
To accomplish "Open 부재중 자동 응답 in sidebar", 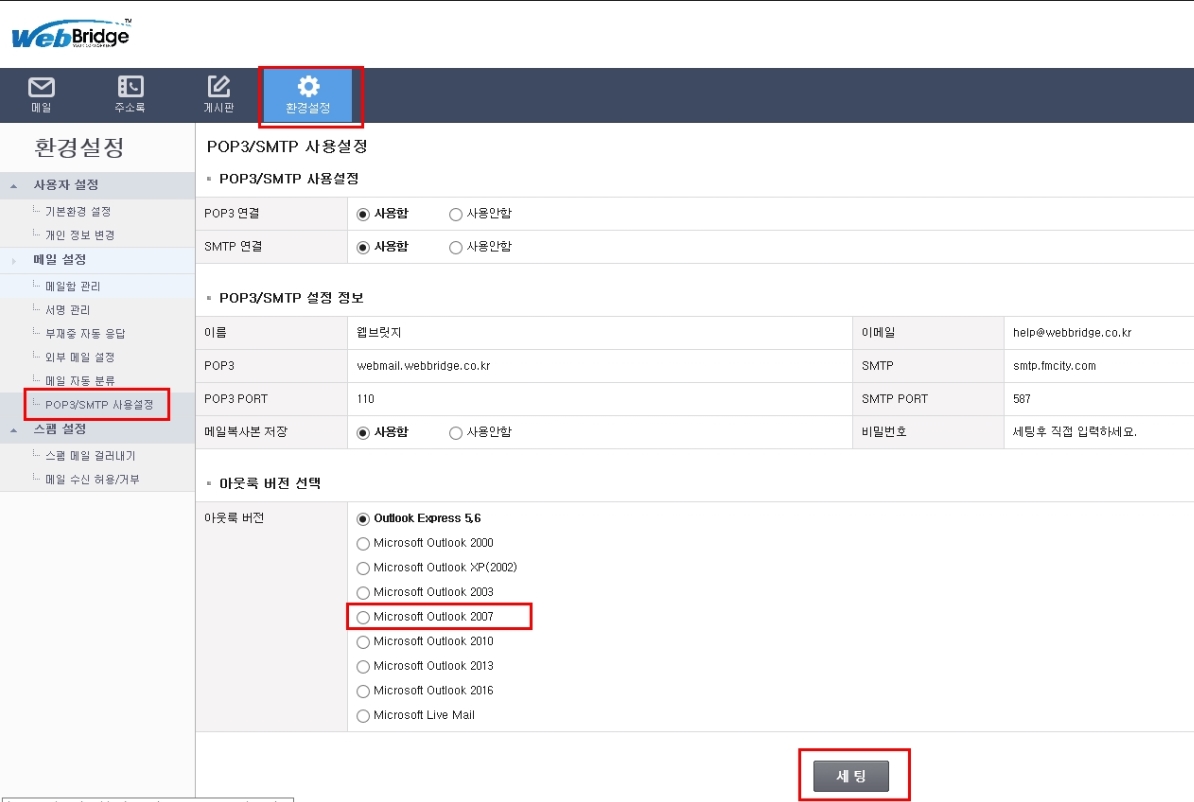I will click(x=85, y=334).
